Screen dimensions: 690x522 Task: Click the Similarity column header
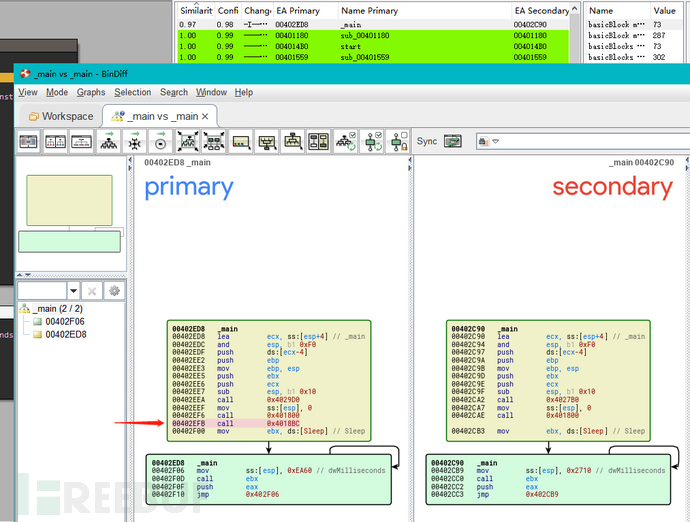195,11
